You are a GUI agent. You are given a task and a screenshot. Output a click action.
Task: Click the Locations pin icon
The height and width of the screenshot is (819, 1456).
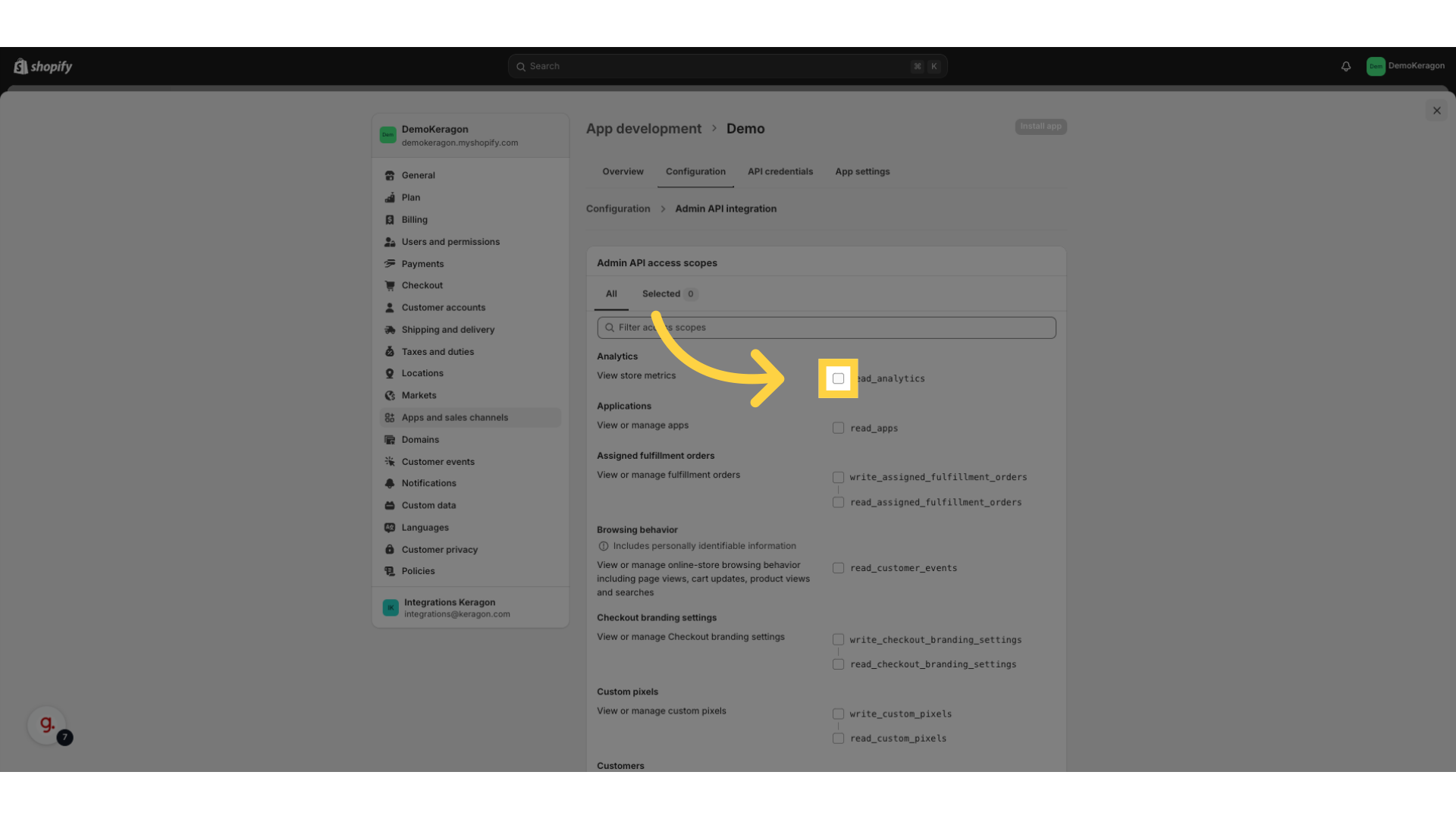390,374
